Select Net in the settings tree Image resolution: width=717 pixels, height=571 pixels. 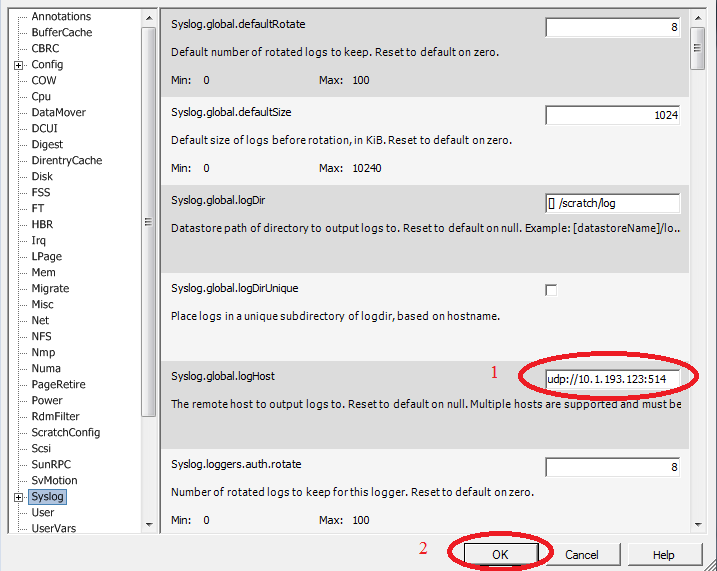[40, 320]
